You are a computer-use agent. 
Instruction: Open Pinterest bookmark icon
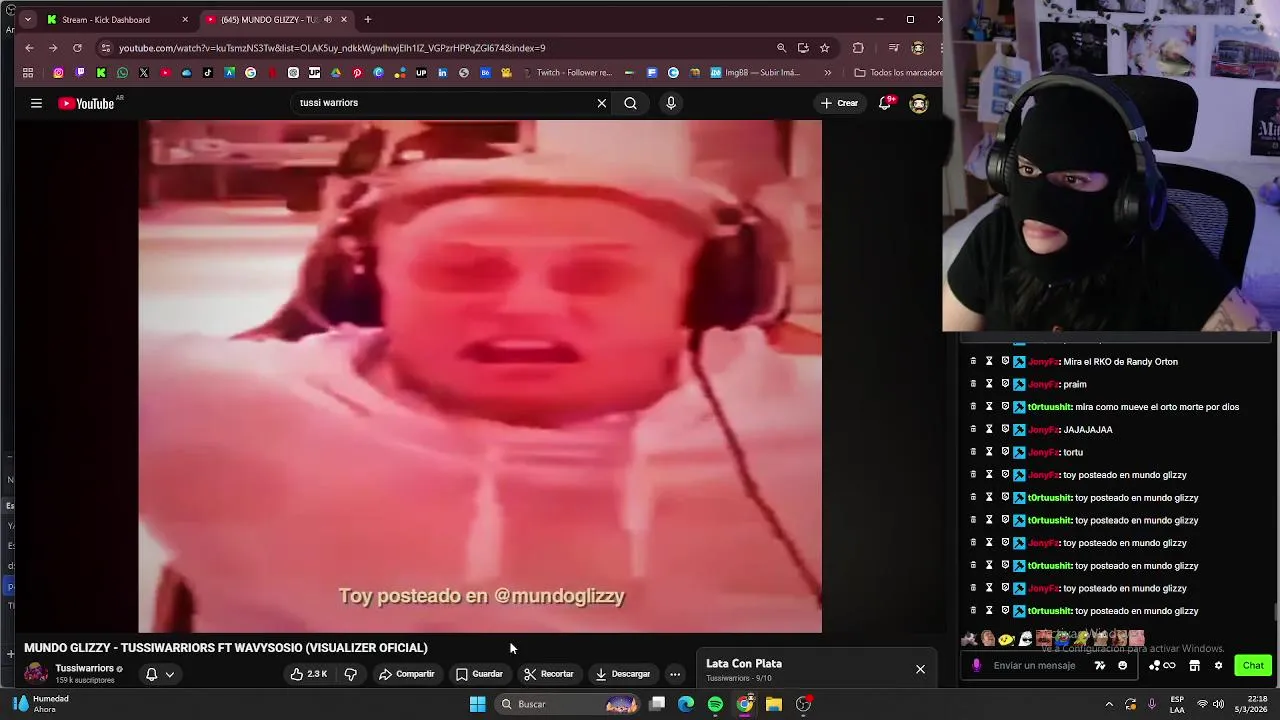pyautogui.click(x=357, y=73)
